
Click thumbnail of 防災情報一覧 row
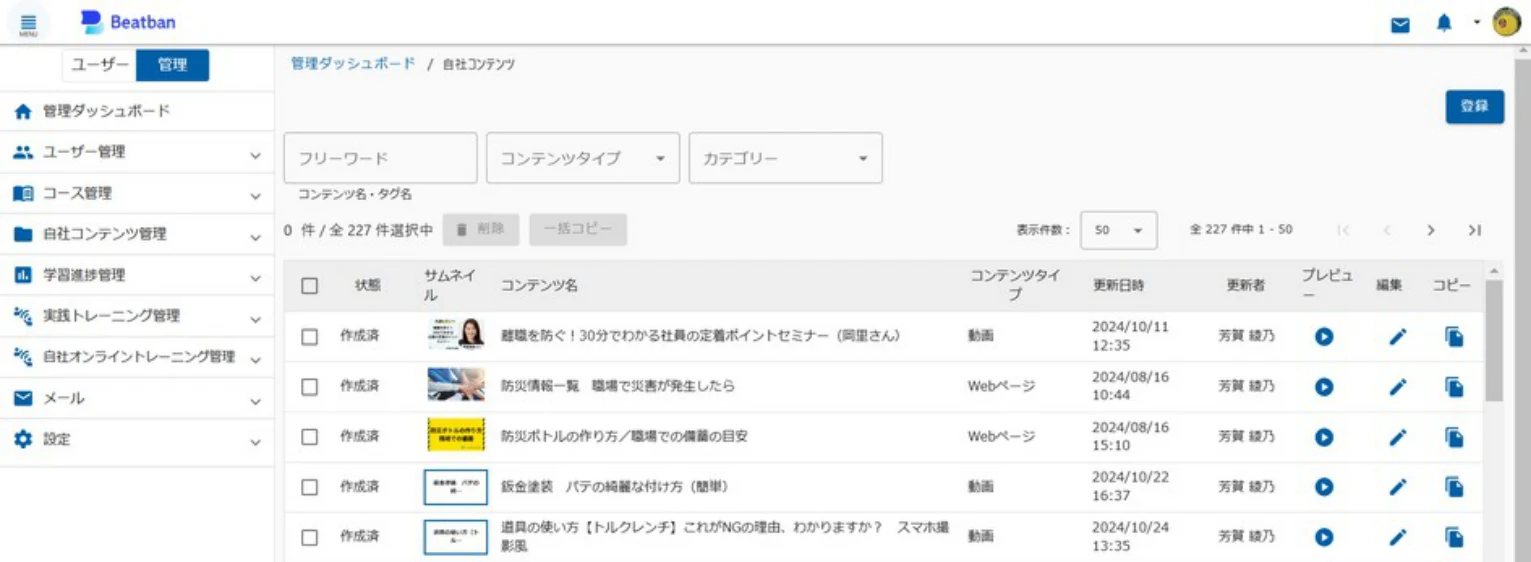[456, 385]
